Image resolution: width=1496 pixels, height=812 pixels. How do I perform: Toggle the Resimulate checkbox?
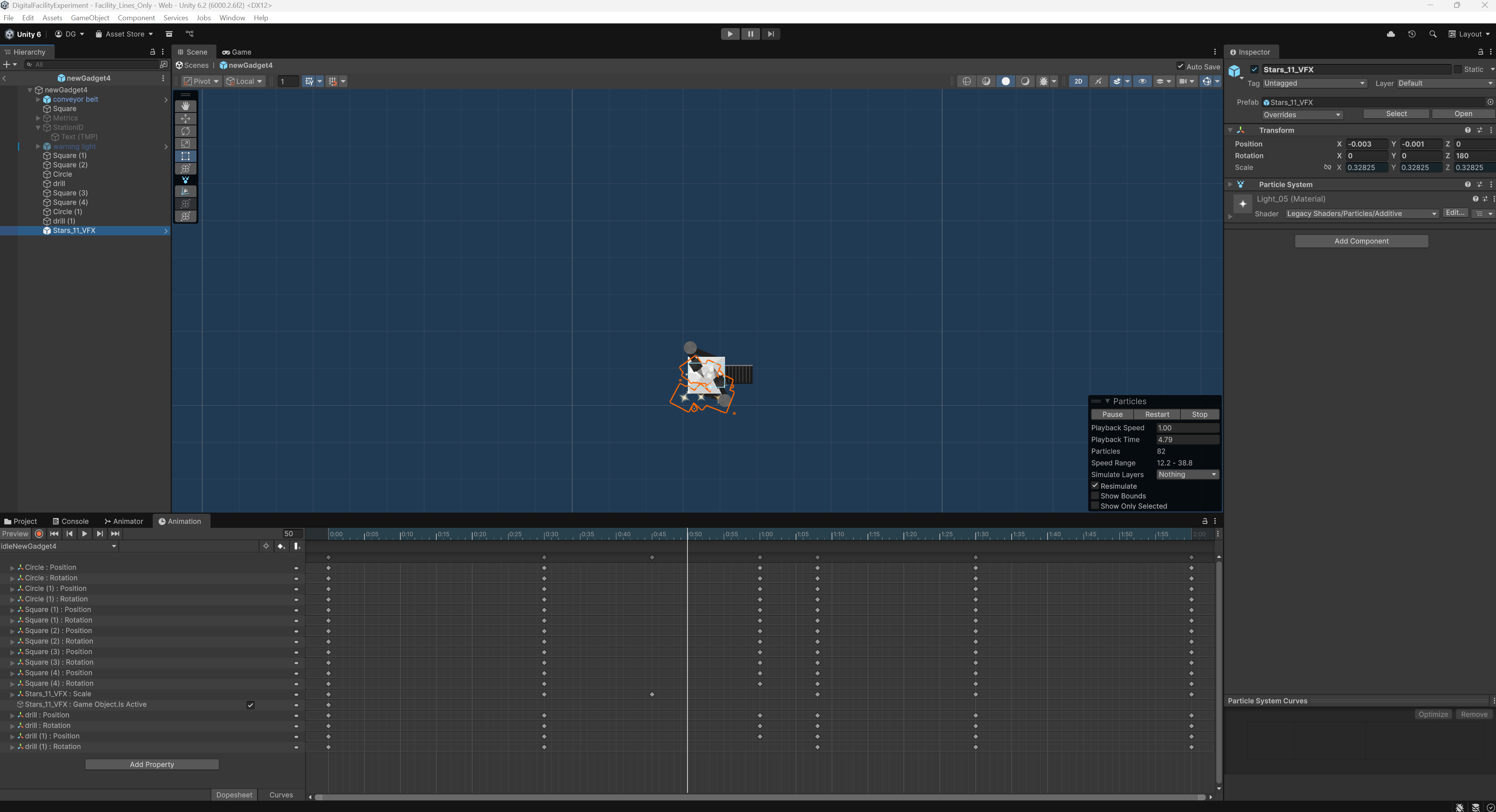click(x=1095, y=486)
